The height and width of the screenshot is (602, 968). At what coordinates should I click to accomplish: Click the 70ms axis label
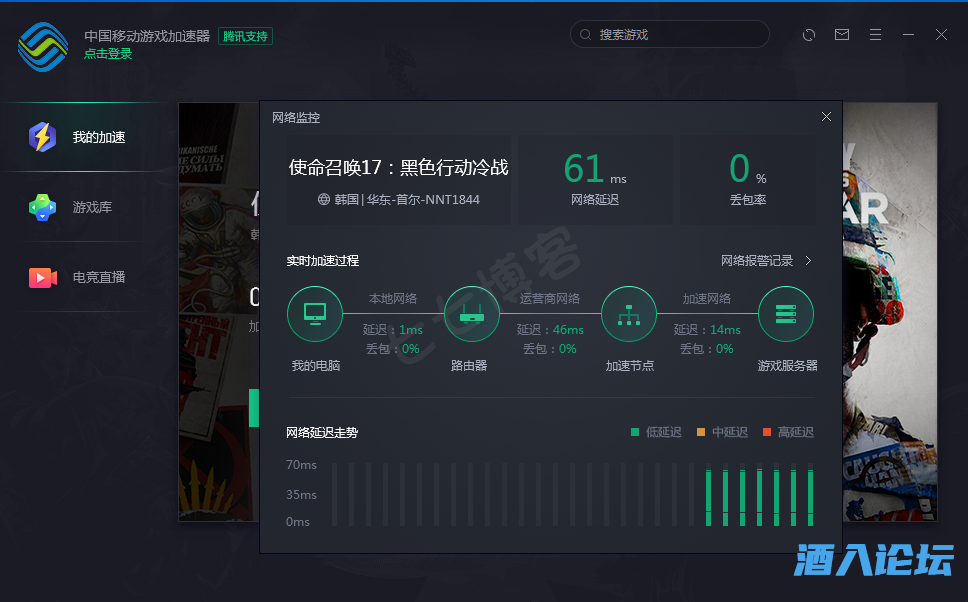tap(301, 464)
